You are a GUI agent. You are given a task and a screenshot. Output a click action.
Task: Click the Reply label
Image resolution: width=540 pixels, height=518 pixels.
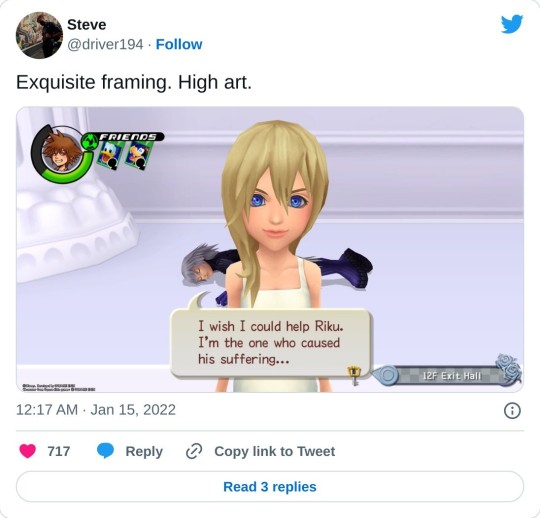coord(144,451)
